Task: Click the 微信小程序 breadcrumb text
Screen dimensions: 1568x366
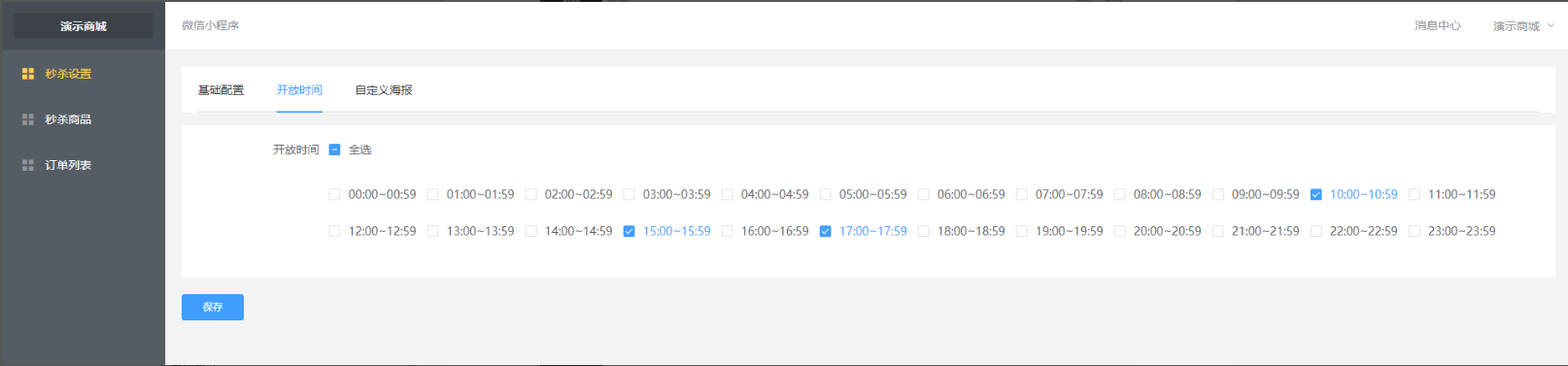Action: pyautogui.click(x=211, y=25)
